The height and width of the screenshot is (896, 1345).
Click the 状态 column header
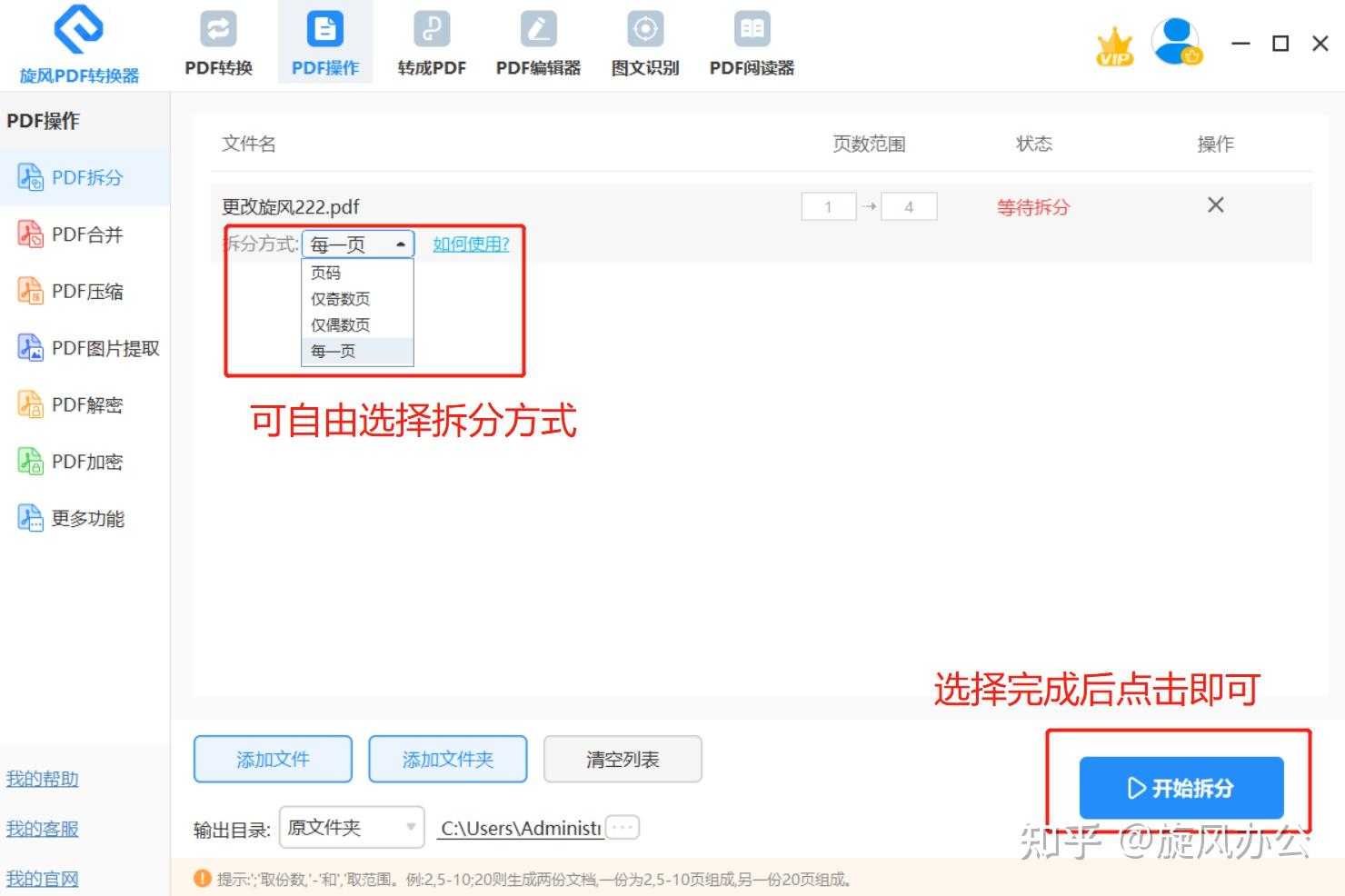tap(1034, 144)
